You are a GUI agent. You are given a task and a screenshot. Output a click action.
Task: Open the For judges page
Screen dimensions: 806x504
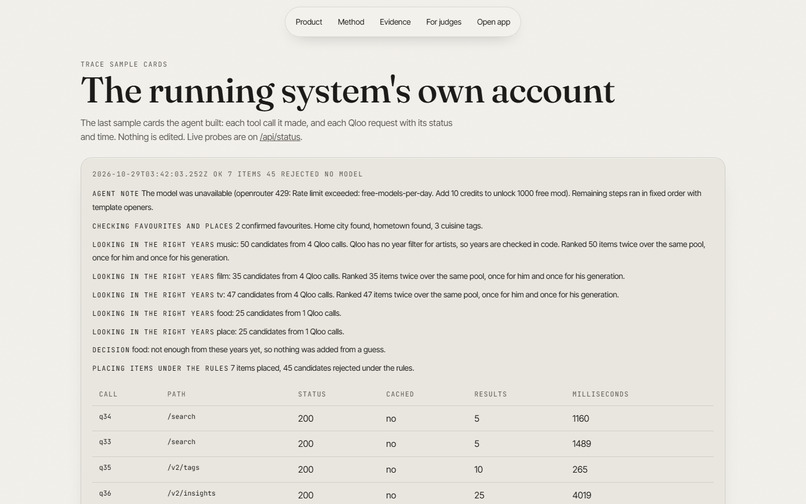point(443,22)
